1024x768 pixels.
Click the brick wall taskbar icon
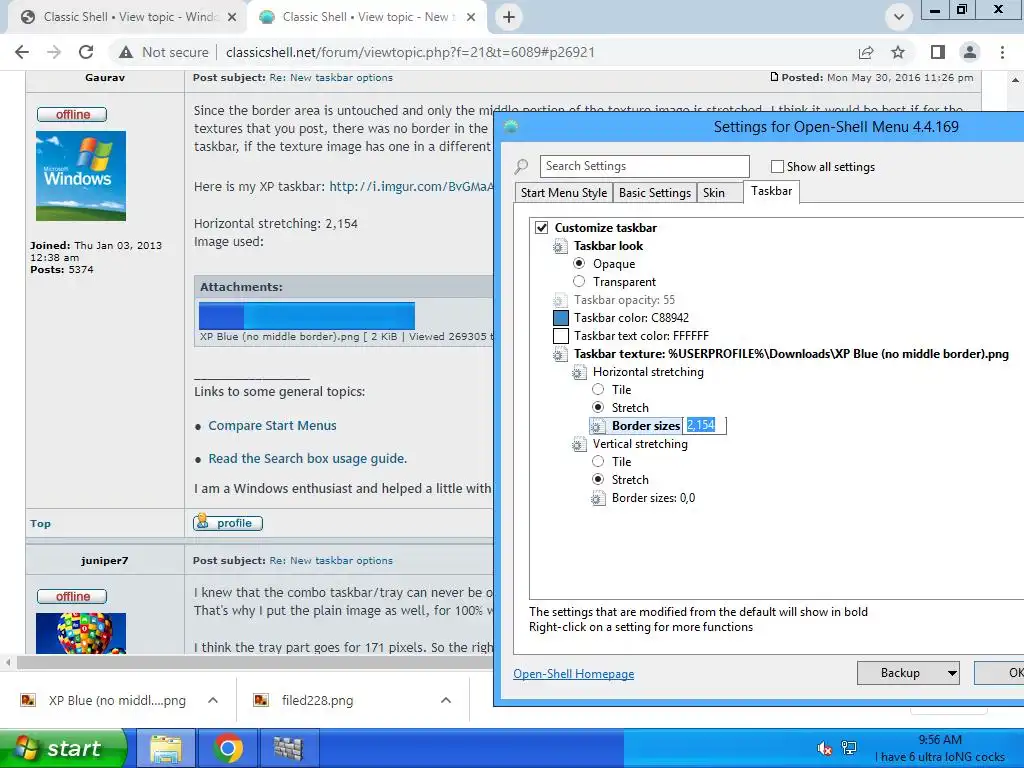288,748
